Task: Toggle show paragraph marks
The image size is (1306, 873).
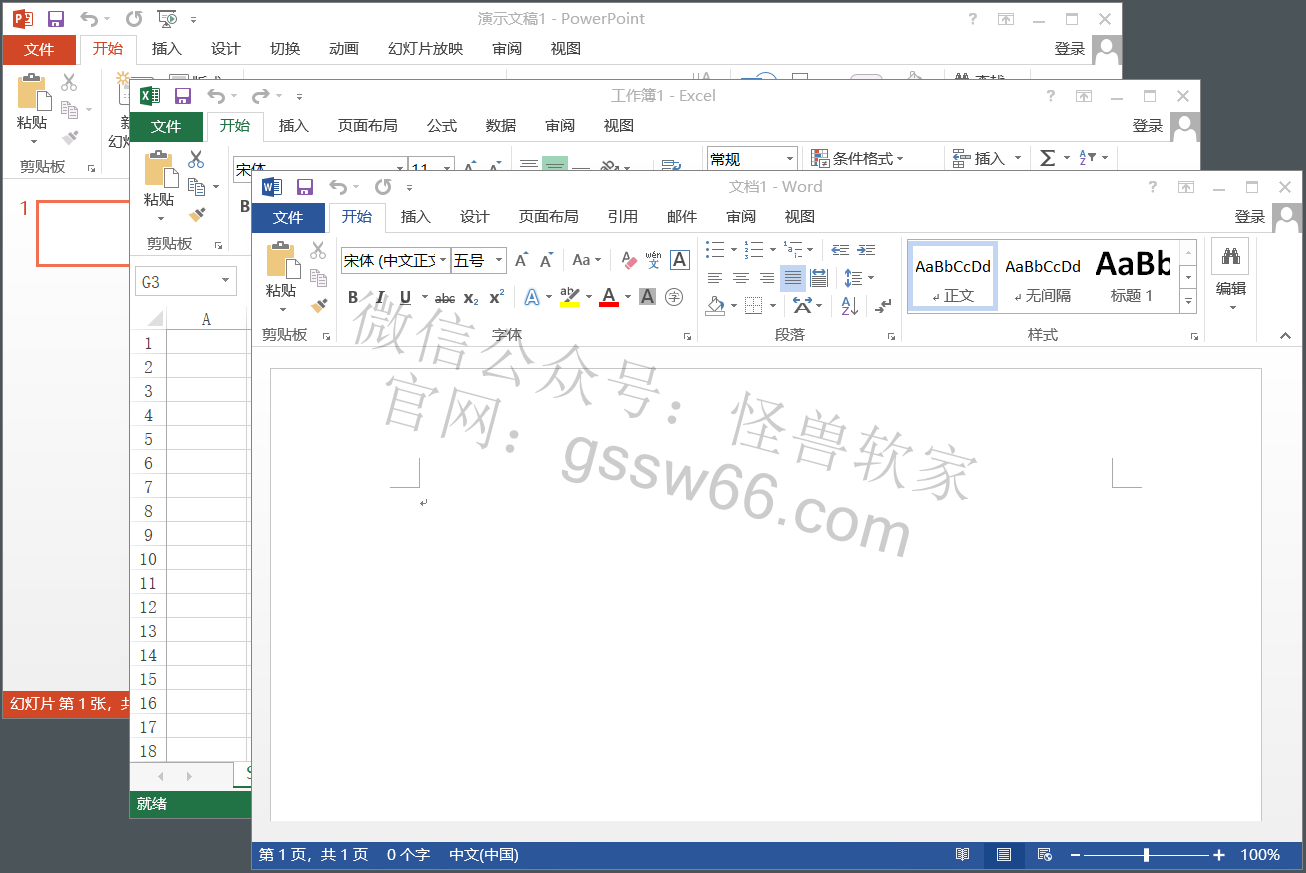Action: click(x=883, y=306)
